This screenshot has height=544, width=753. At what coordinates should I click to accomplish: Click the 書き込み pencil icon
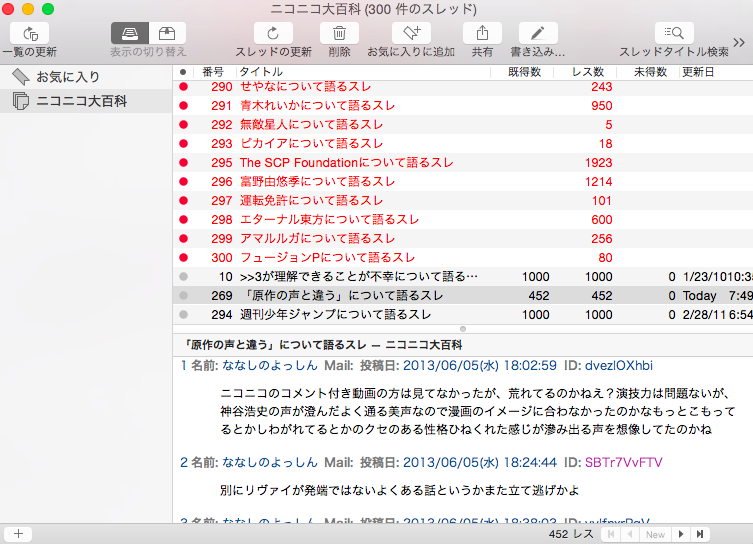point(538,34)
